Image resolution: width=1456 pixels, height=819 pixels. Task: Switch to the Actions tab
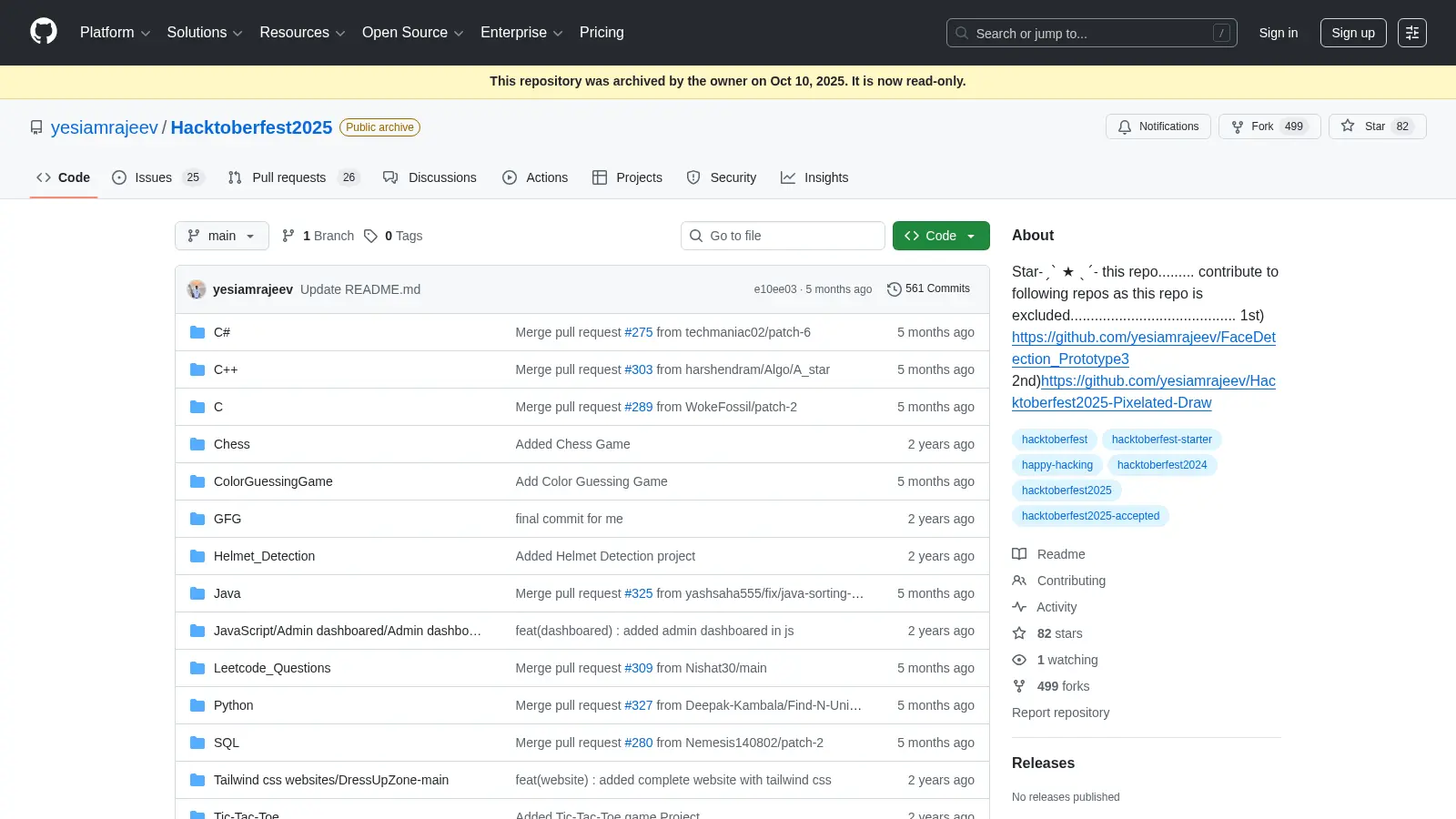pos(535,177)
